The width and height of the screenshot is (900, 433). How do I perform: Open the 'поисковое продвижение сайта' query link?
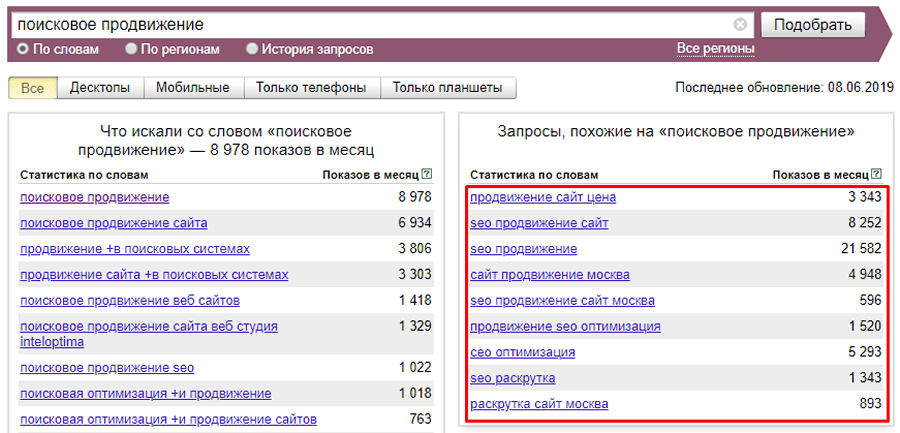pos(114,223)
